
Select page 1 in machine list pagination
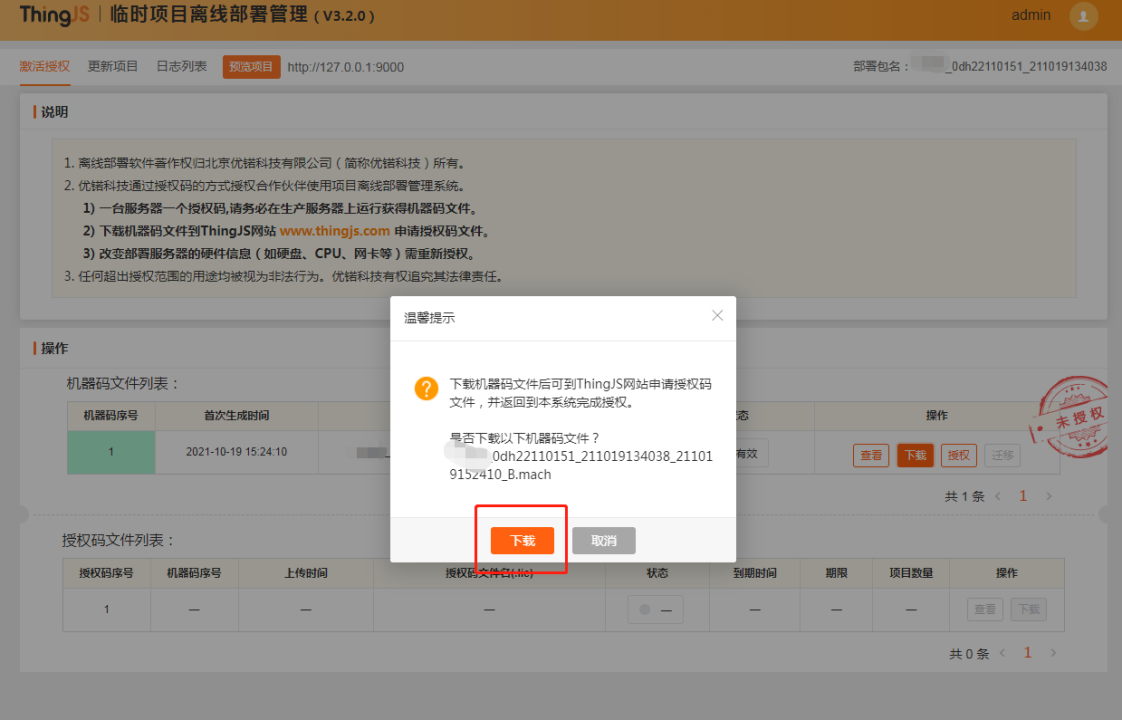[x=1023, y=495]
